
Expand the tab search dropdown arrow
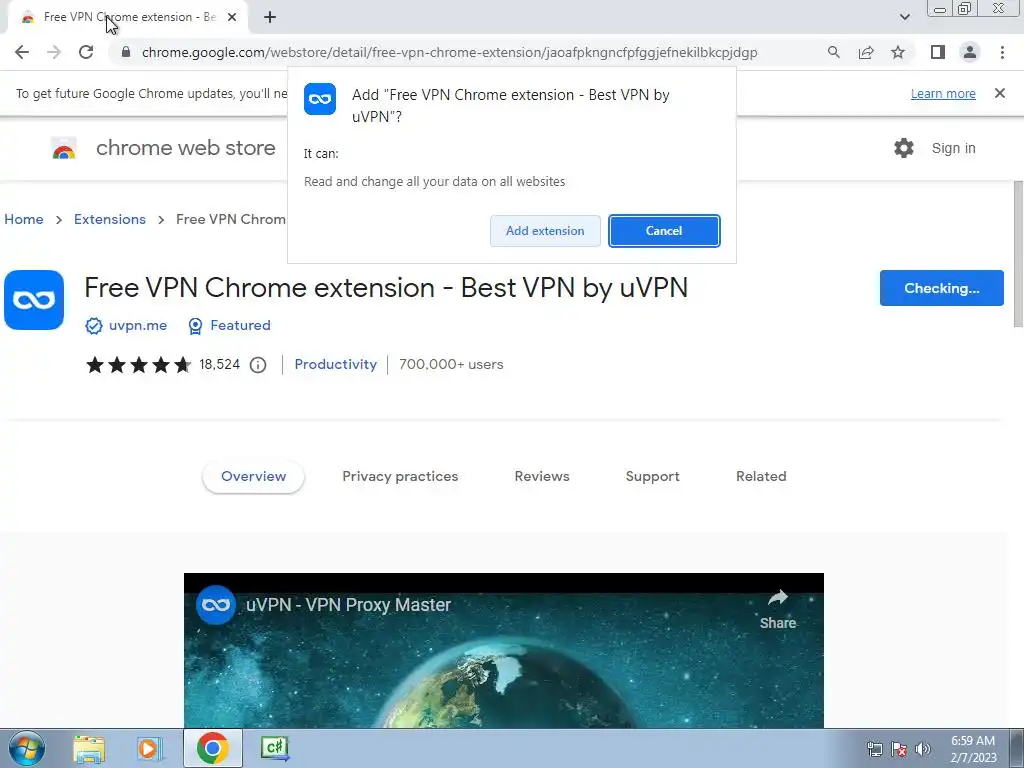[904, 17]
